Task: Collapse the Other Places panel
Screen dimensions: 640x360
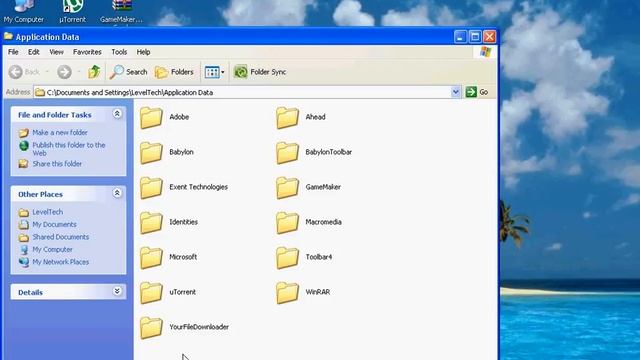Action: click(x=117, y=193)
